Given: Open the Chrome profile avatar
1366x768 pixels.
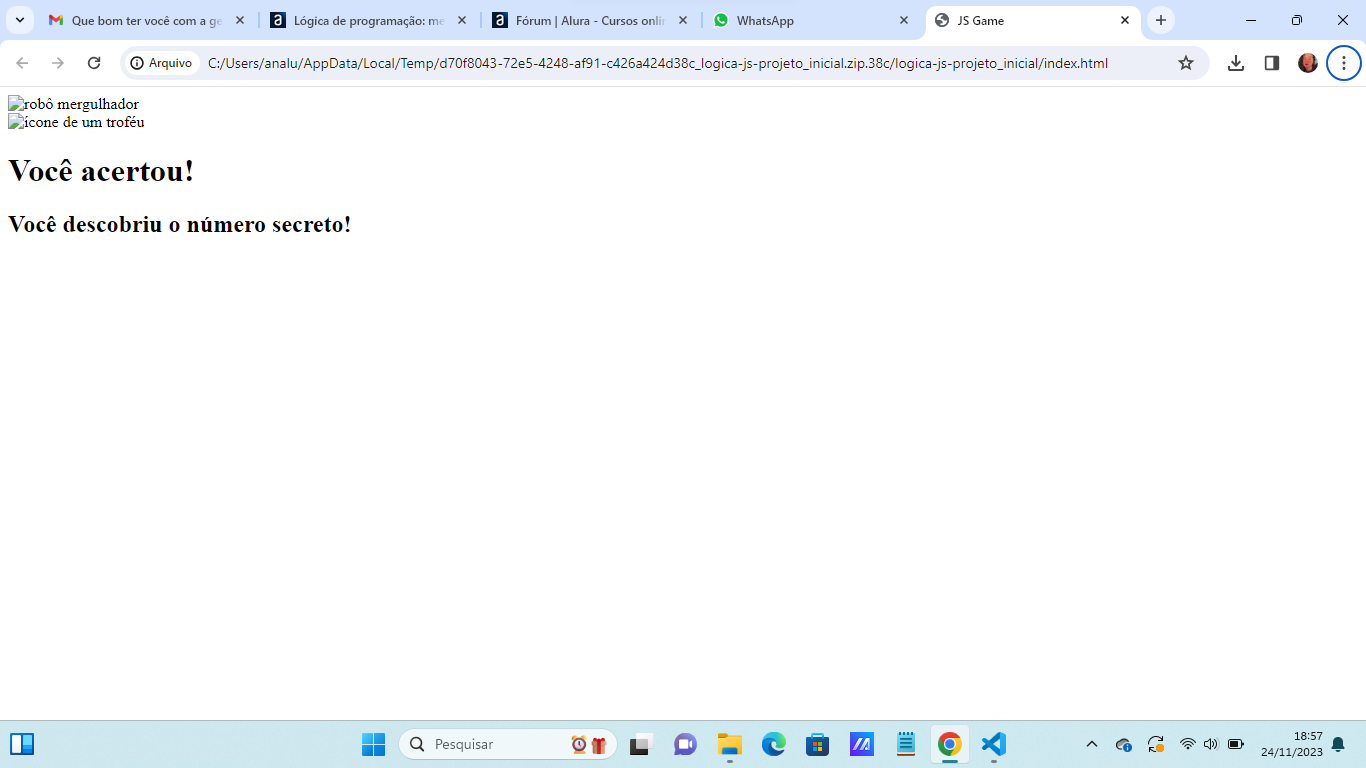Looking at the screenshot, I should pyautogui.click(x=1308, y=63).
